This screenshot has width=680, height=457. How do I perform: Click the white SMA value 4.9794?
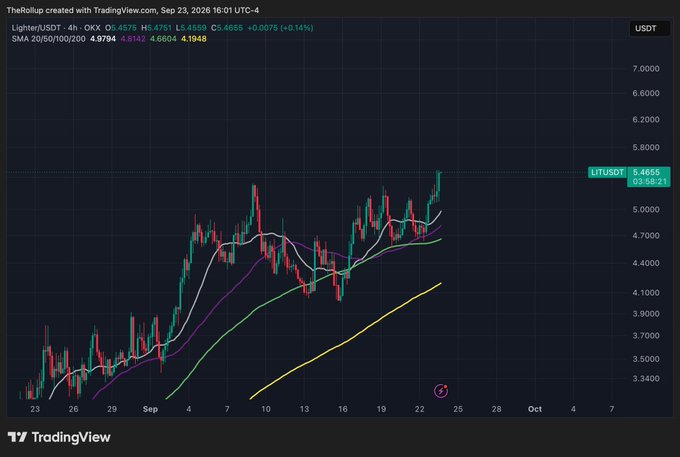[x=103, y=39]
